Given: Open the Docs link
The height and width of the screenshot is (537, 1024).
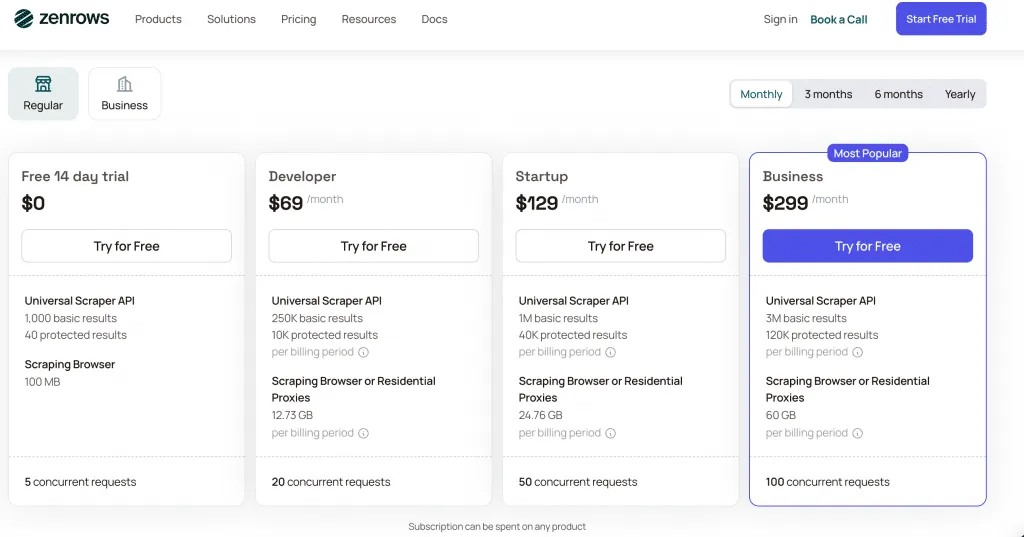Looking at the screenshot, I should pos(434,20).
